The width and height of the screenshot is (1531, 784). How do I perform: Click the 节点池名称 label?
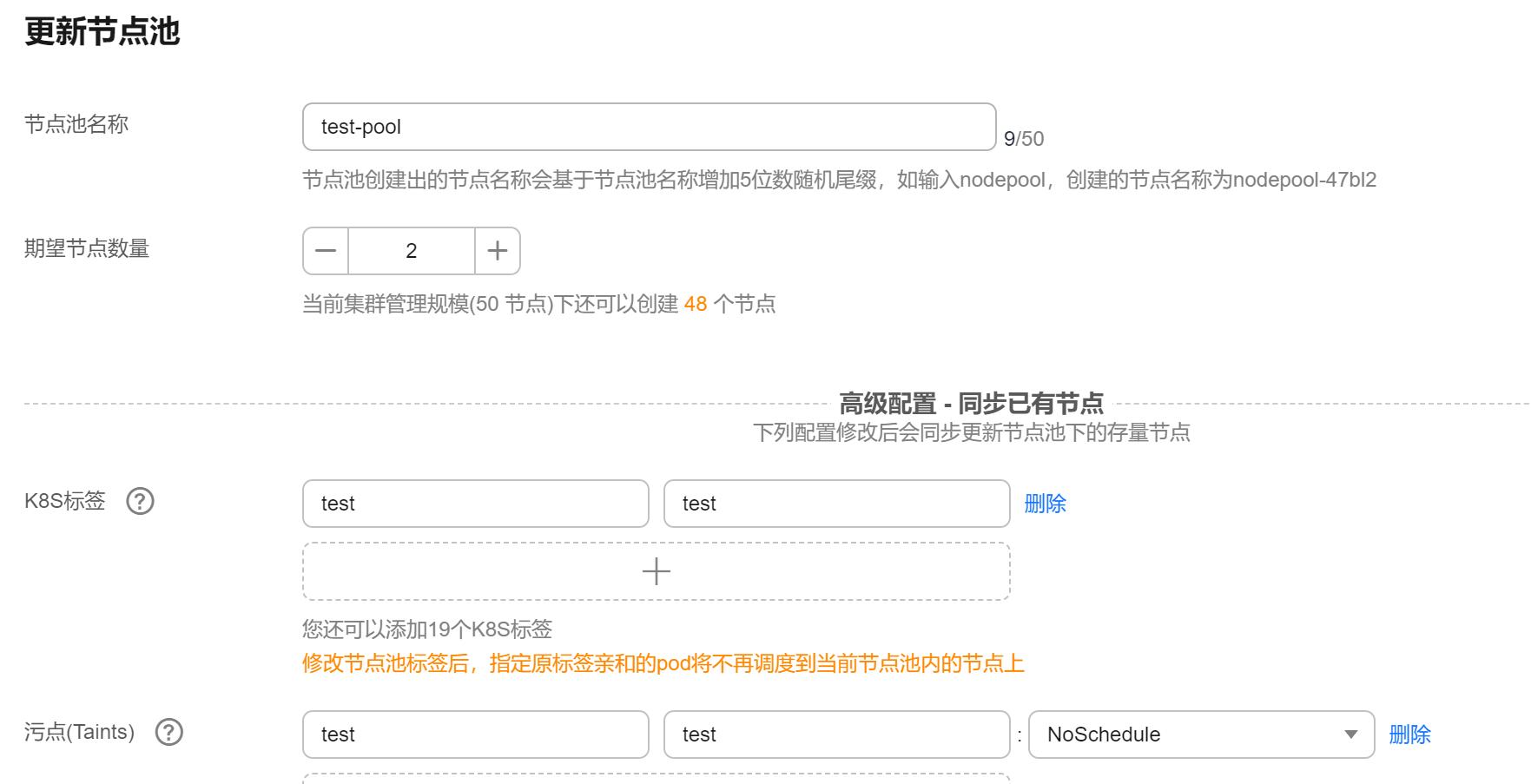[x=76, y=124]
